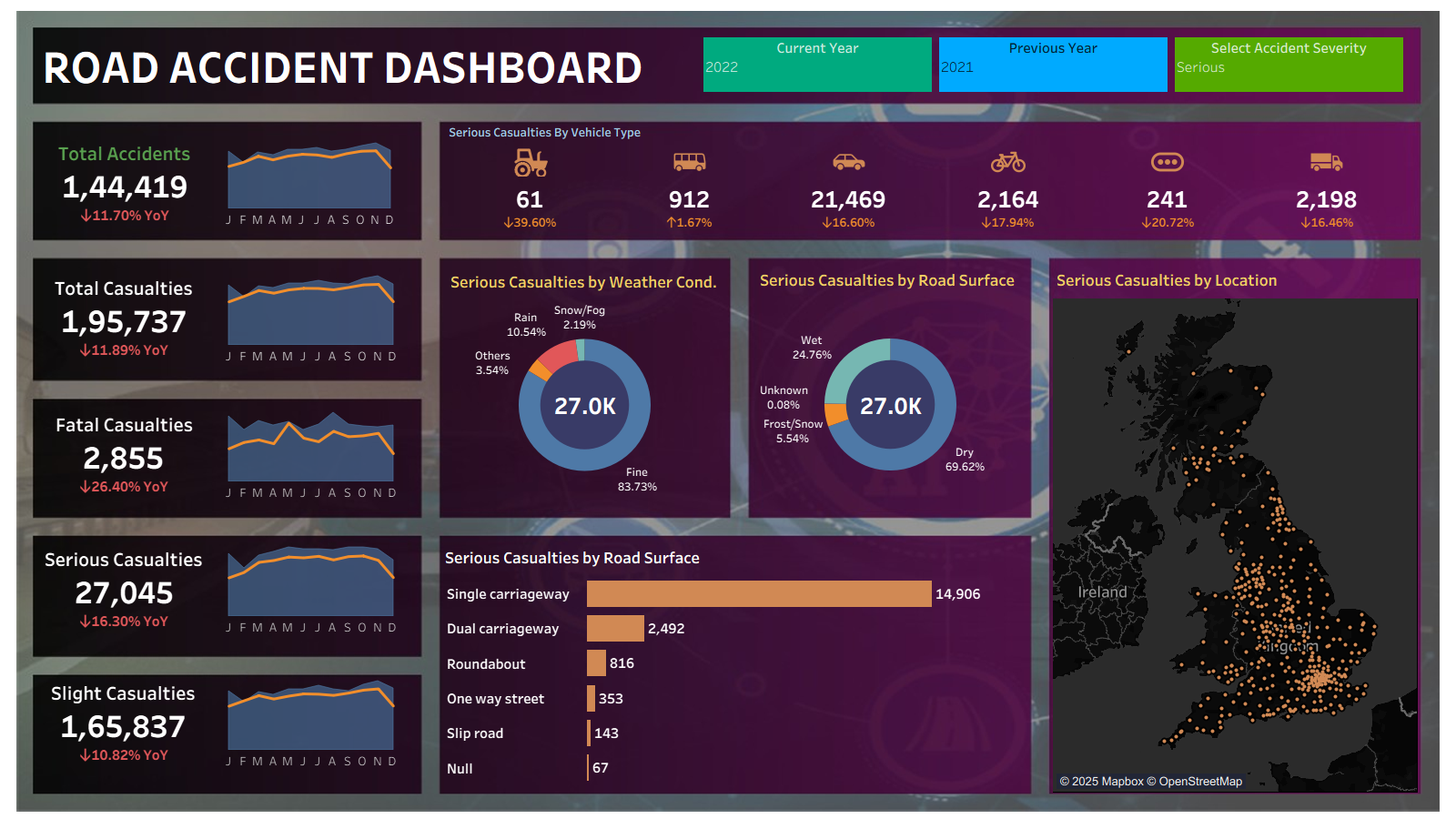
Task: Select the Fatal Casualties monthly sparkline chart
Action: coord(310,447)
